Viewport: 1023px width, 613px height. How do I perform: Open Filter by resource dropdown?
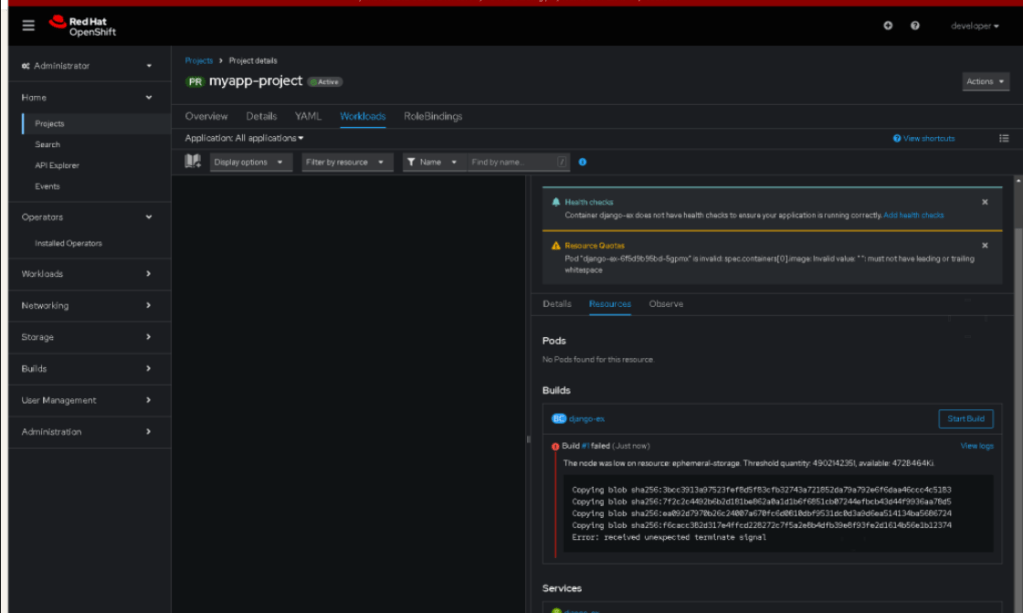coord(347,162)
